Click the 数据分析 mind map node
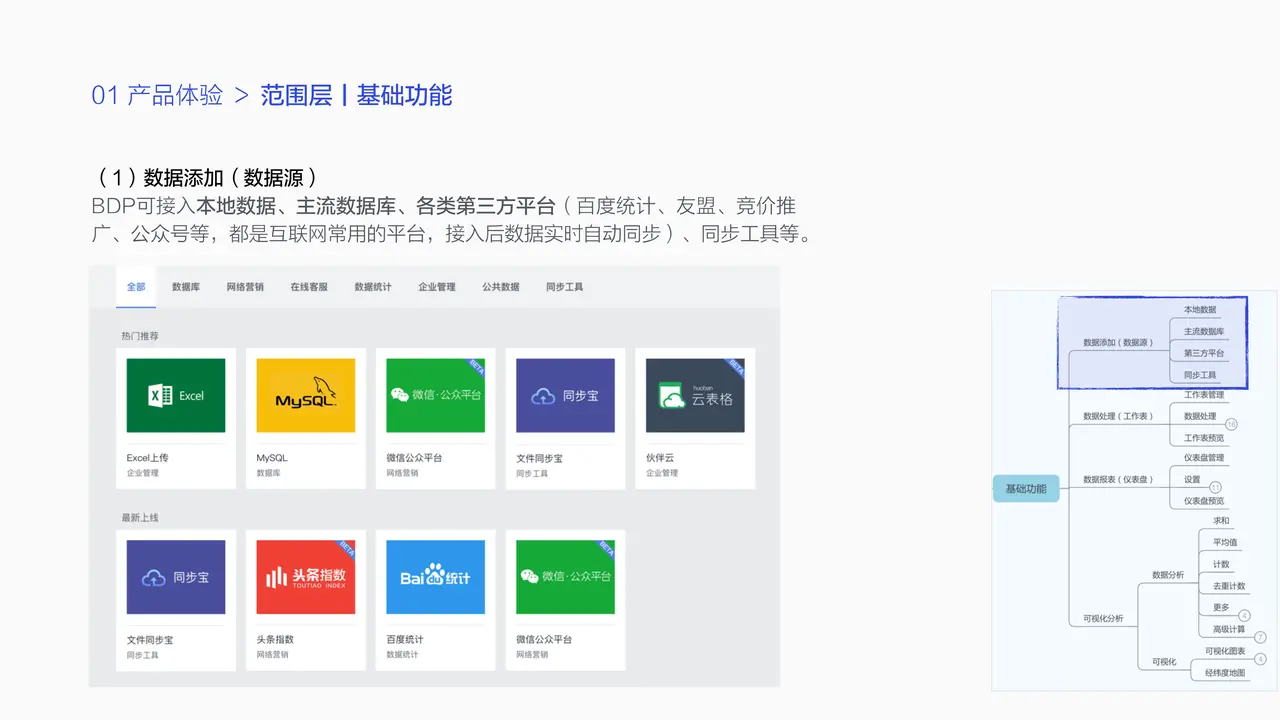Viewport: 1280px width, 720px height. click(x=1168, y=575)
